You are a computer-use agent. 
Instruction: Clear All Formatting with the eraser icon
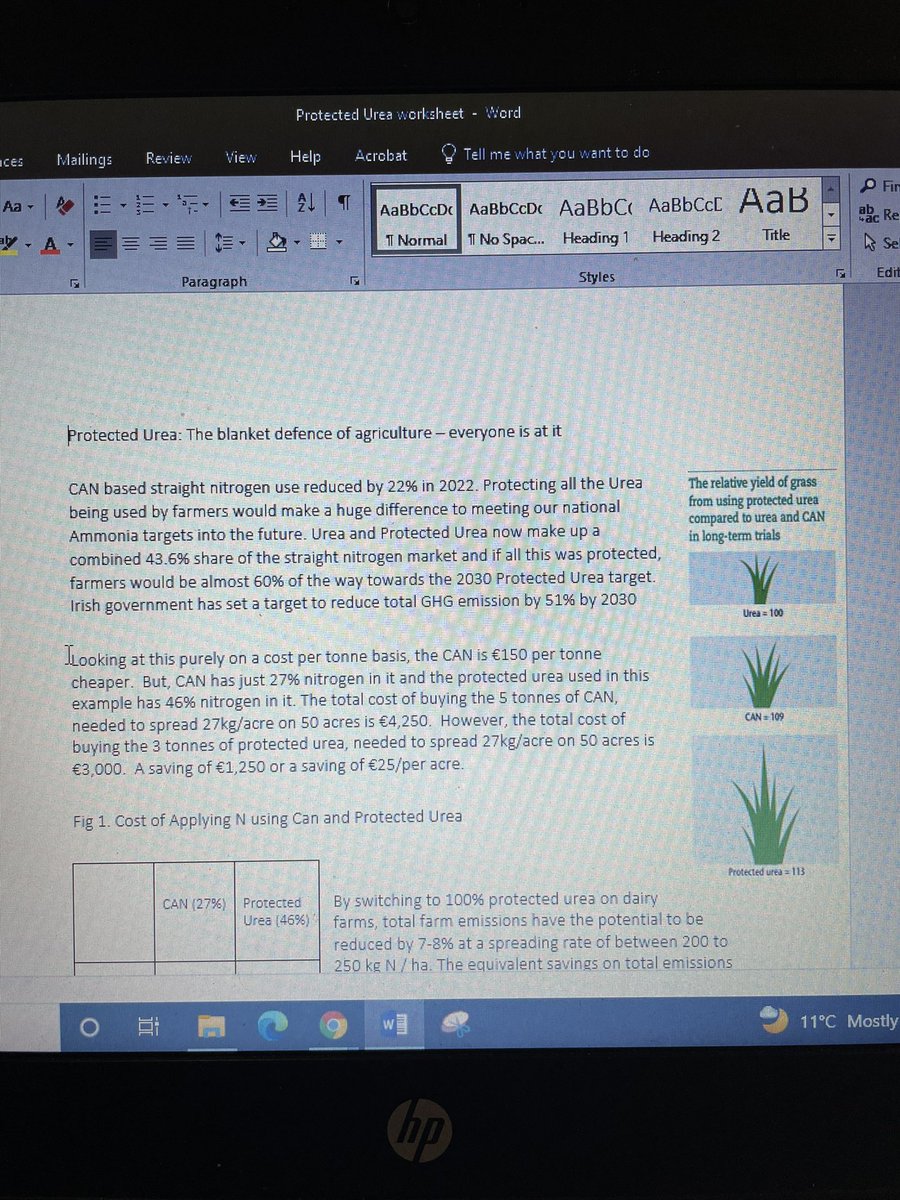click(65, 205)
